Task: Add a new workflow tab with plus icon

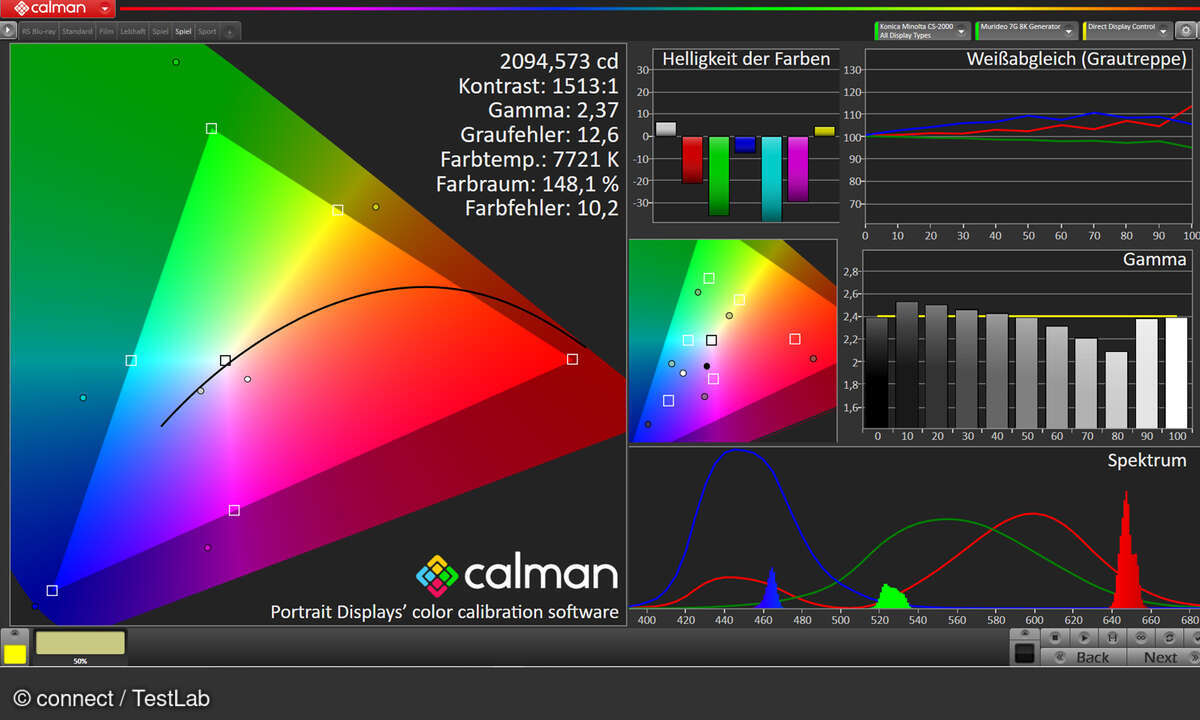Action: click(x=229, y=32)
